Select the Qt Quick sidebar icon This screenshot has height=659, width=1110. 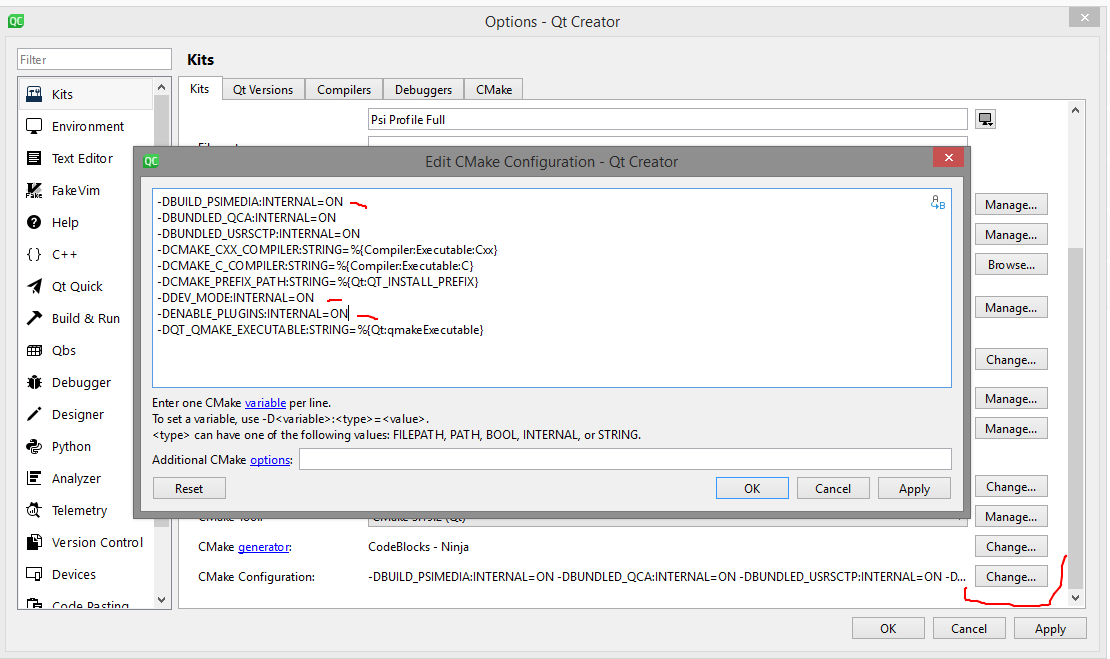tap(35, 286)
